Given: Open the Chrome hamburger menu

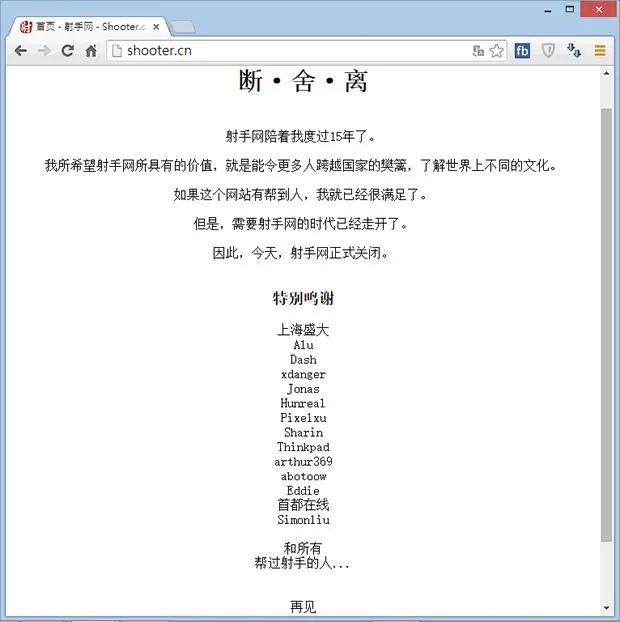Looking at the screenshot, I should point(600,51).
